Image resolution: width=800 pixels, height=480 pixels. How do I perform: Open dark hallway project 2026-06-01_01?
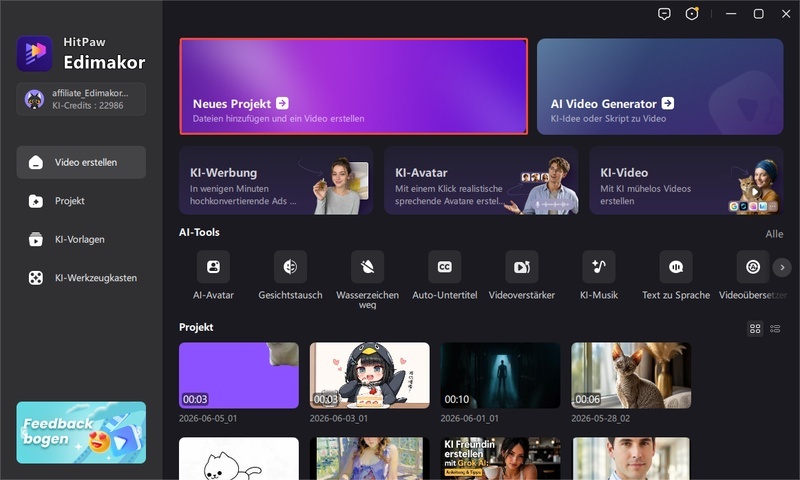tap(501, 375)
